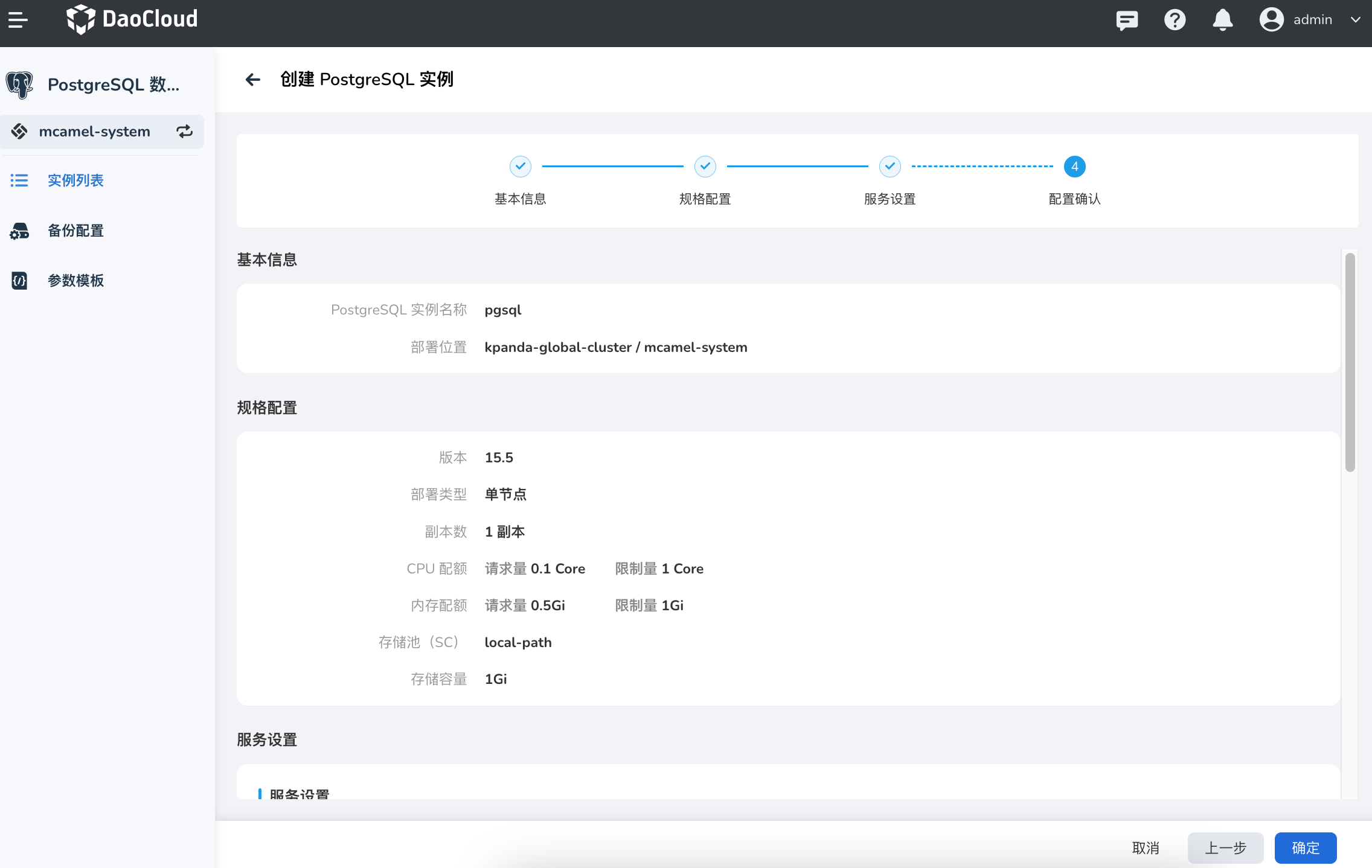Click the 上一步 previous step button

1225,848
